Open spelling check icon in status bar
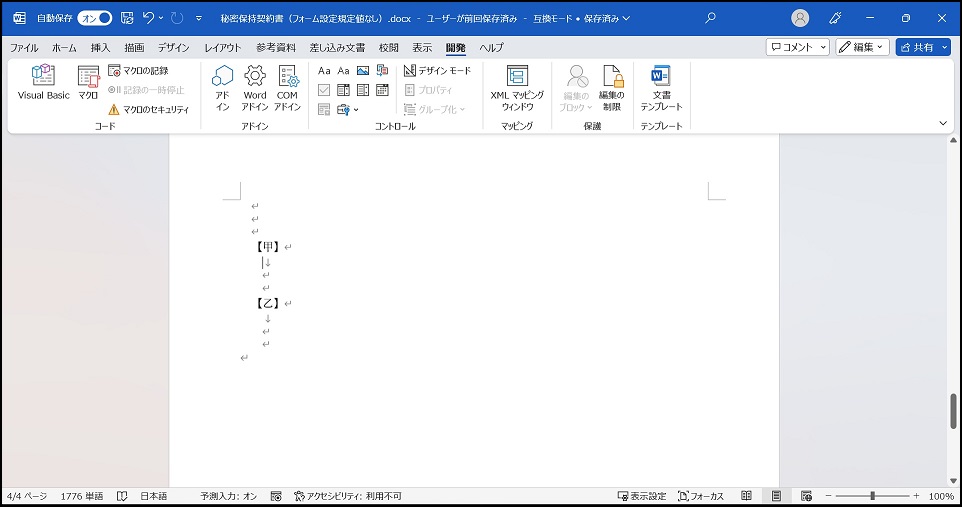962x507 pixels. click(122, 496)
